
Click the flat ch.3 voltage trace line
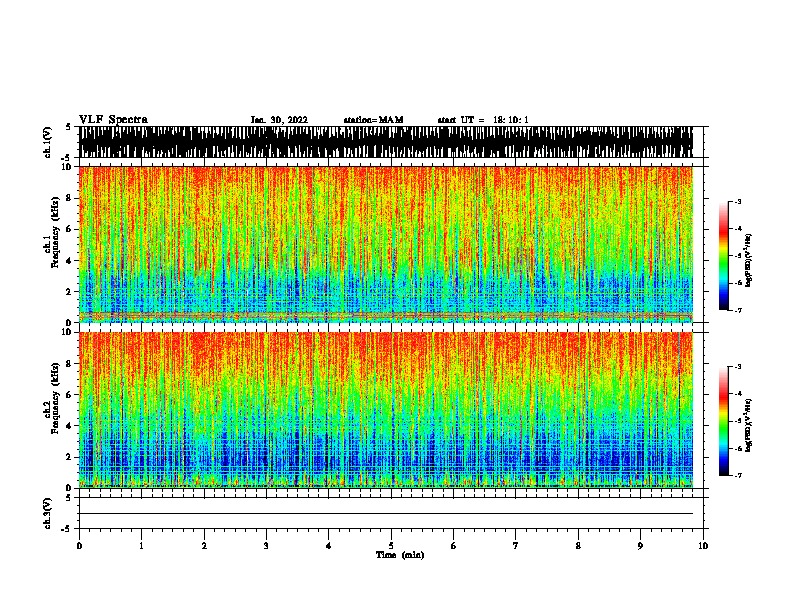coord(386,514)
